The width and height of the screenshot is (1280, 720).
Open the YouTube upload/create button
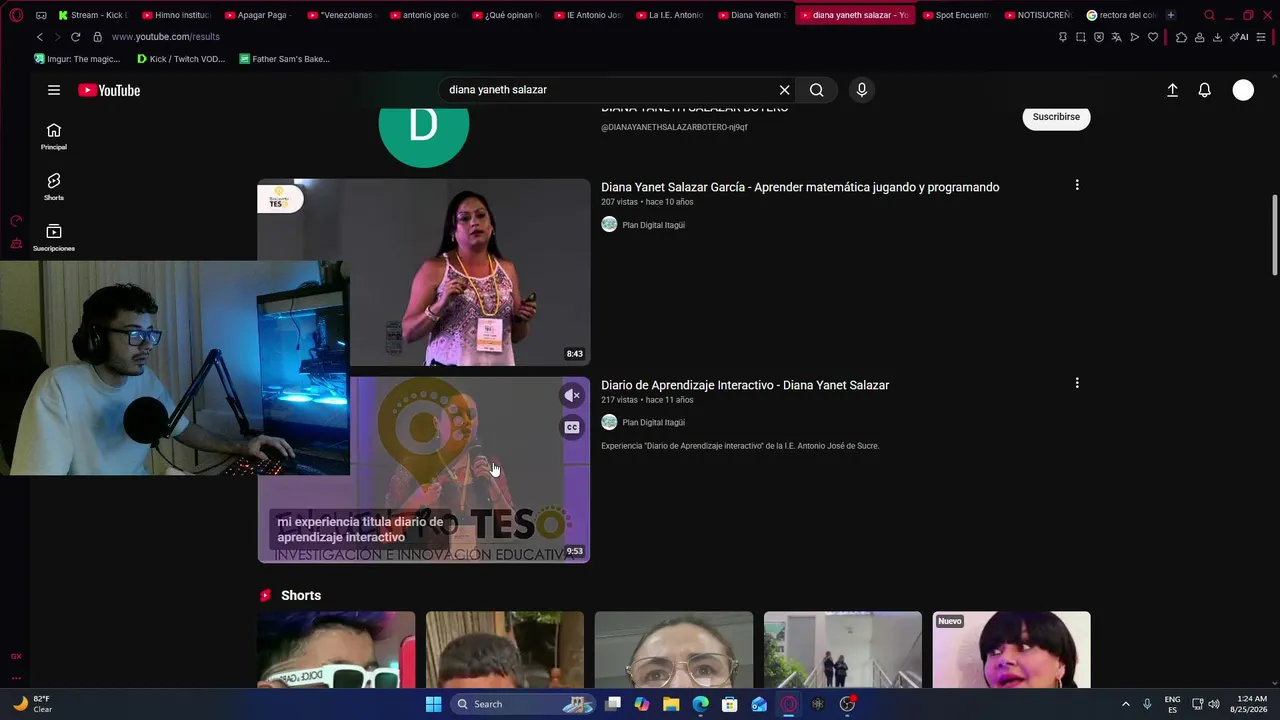coord(1173,90)
